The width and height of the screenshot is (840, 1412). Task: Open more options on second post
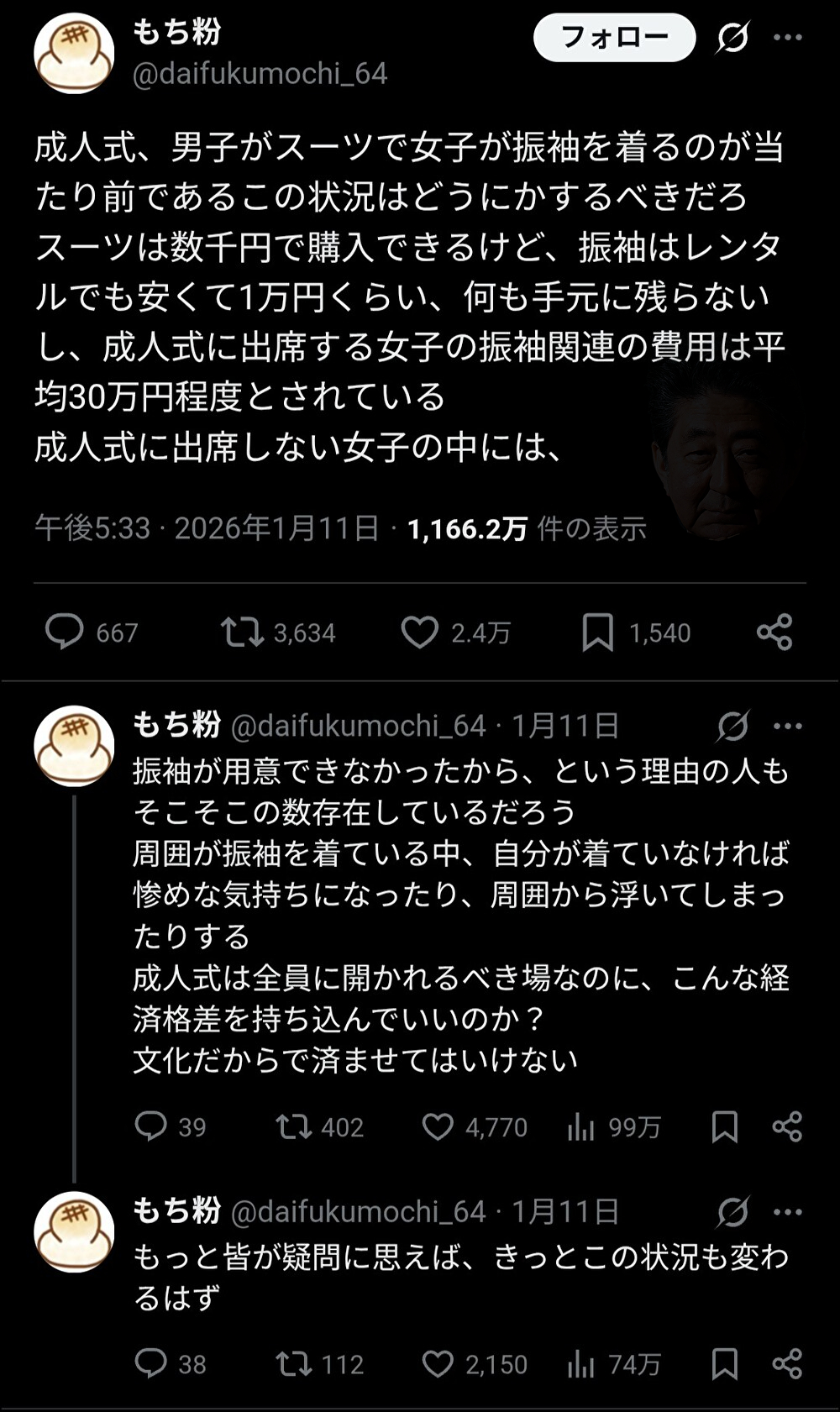point(787,726)
